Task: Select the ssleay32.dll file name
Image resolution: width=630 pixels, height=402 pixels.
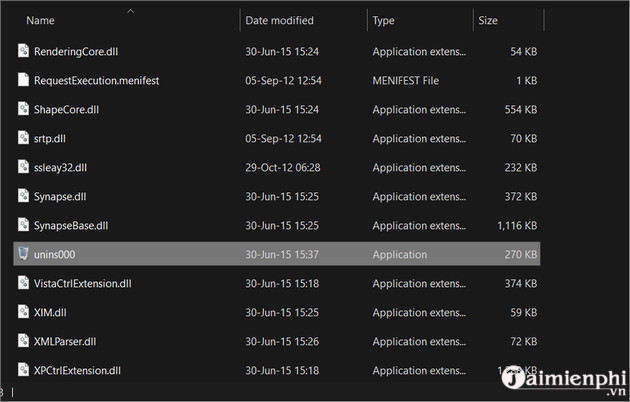Action: pyautogui.click(x=61, y=167)
